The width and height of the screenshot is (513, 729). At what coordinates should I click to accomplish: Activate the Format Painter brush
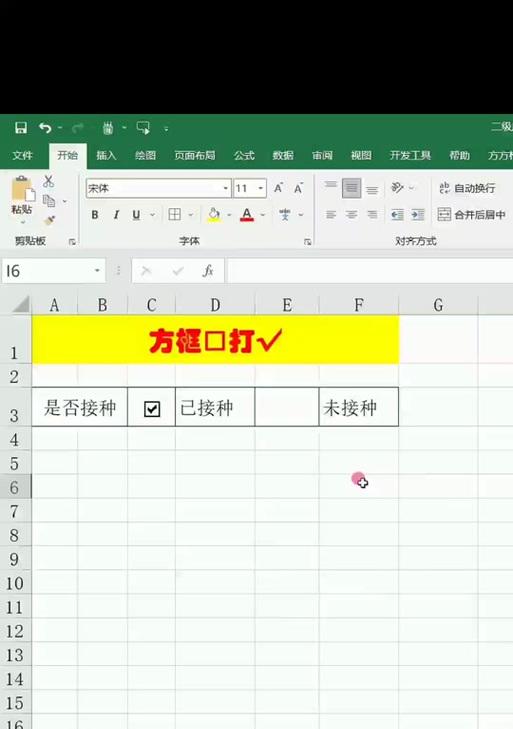coord(49,220)
